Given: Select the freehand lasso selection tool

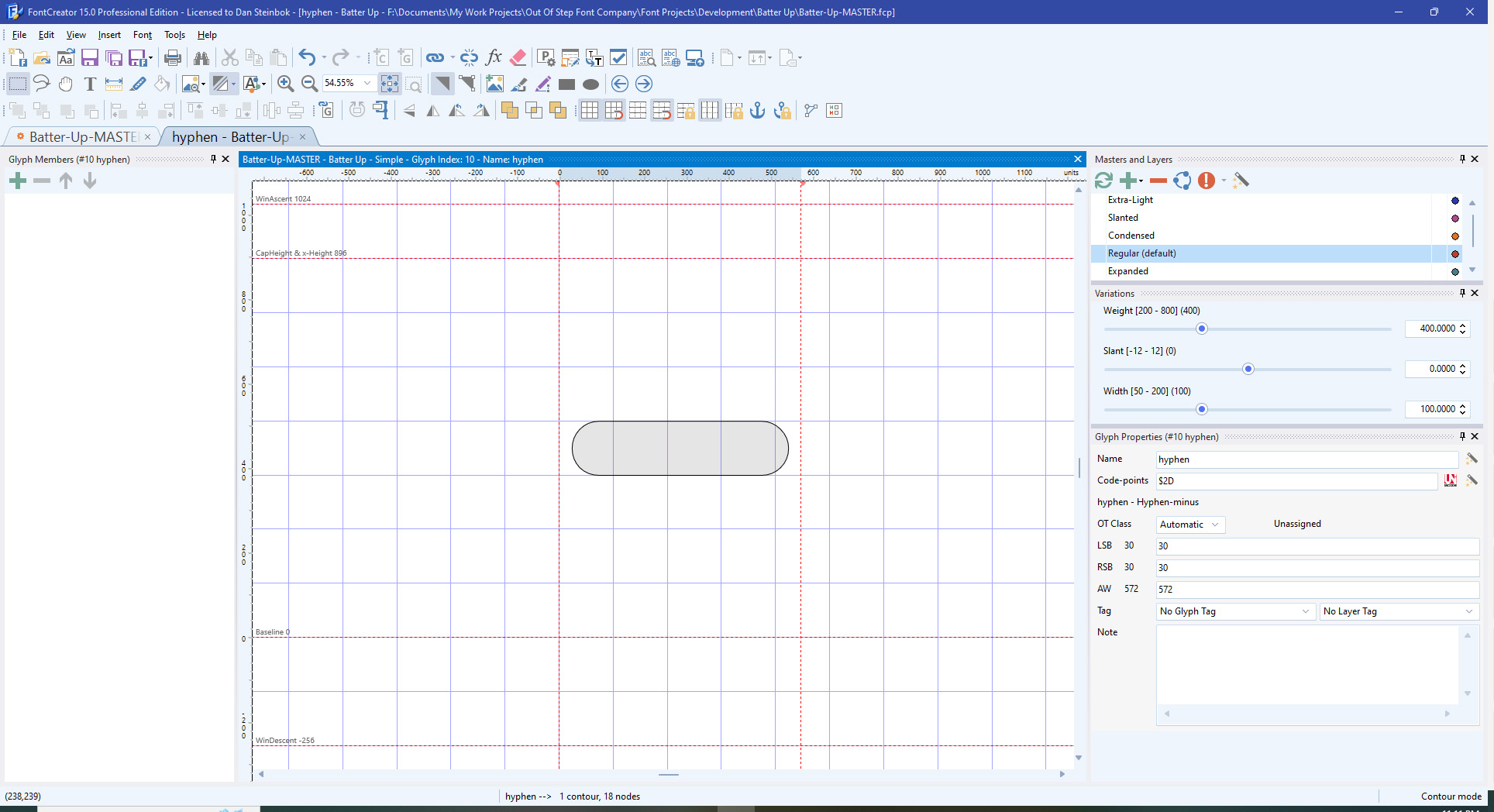Looking at the screenshot, I should (x=42, y=84).
